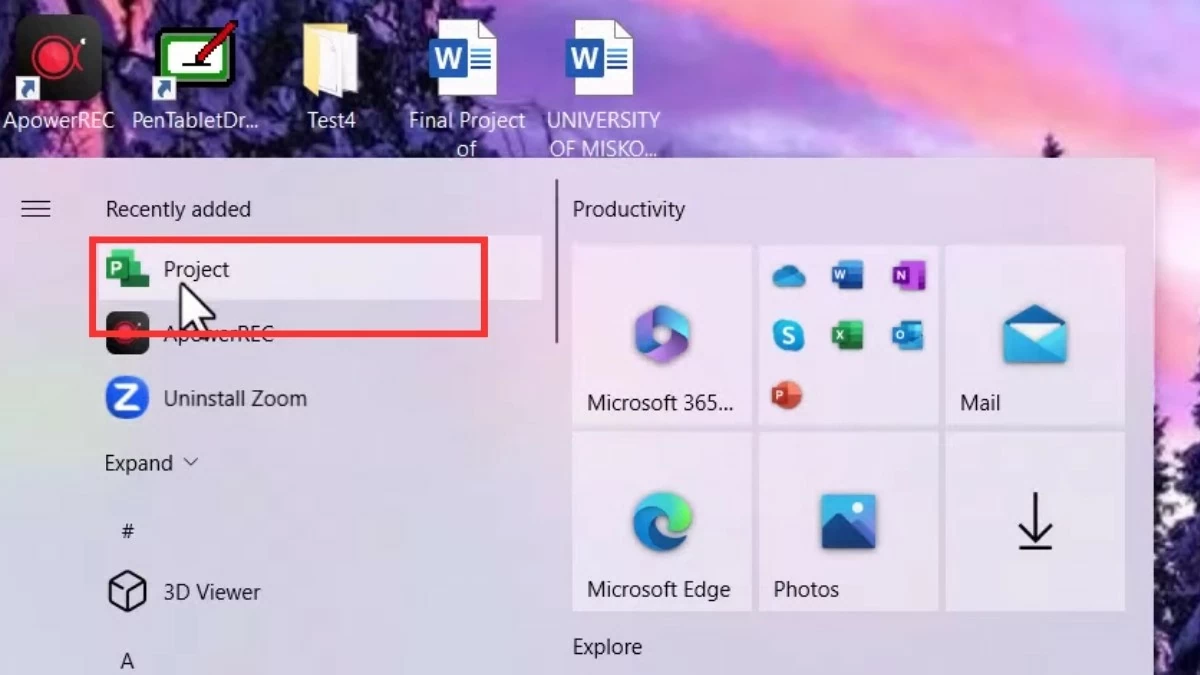Launch Microsoft Edge from the tile

pyautogui.click(x=660, y=522)
